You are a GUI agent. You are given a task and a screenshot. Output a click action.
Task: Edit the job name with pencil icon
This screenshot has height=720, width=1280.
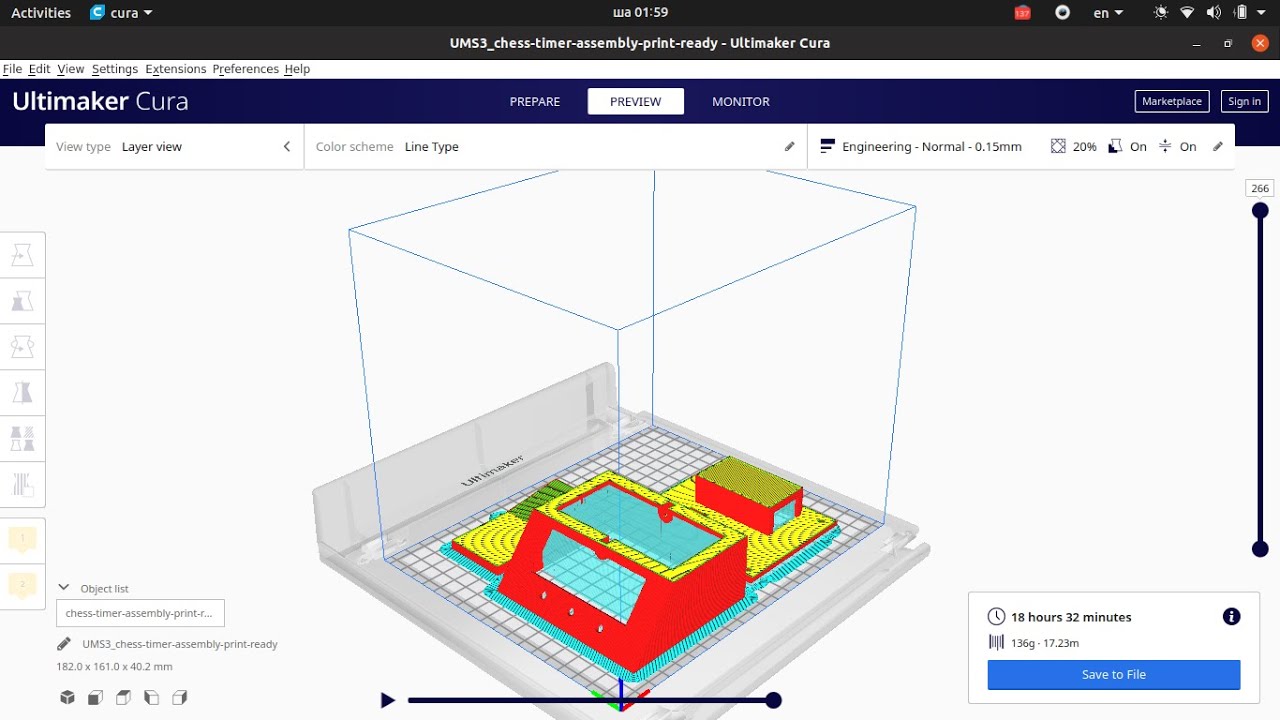click(x=64, y=644)
